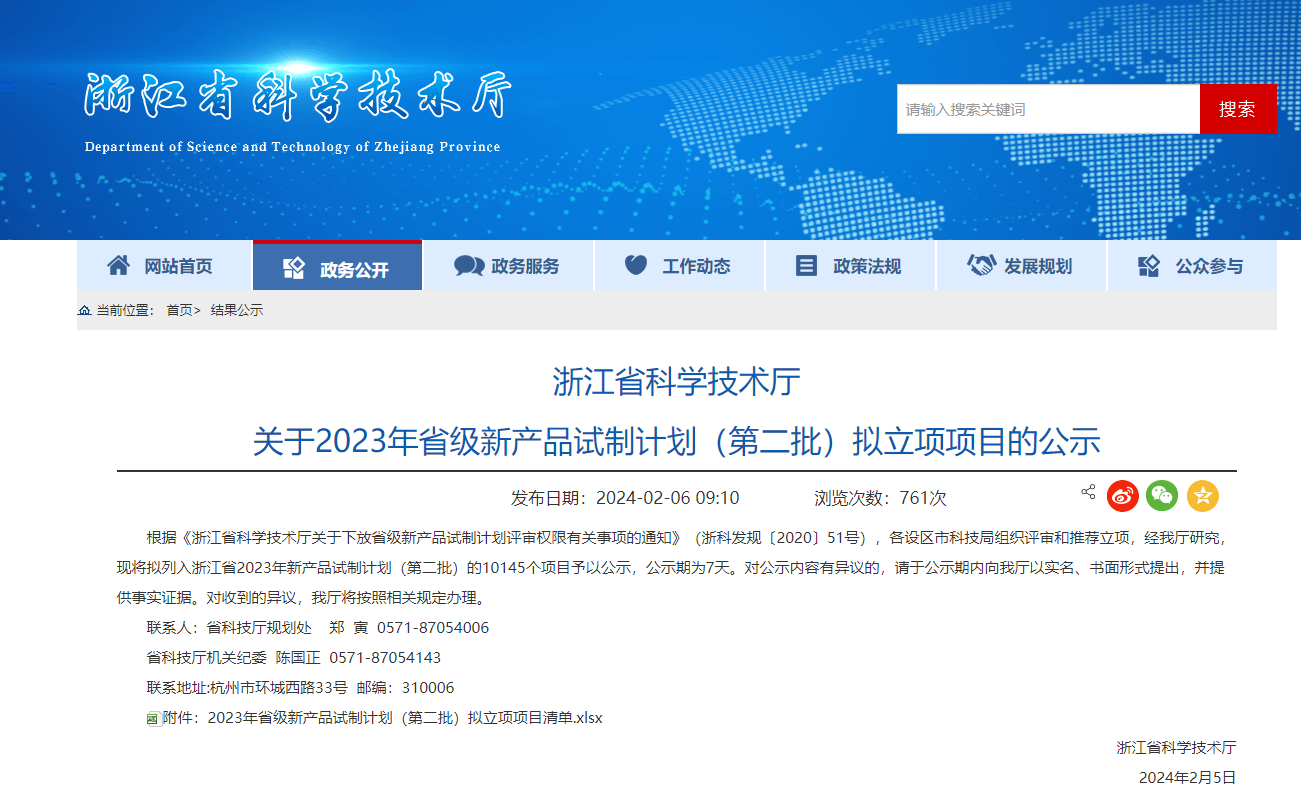Open the 政务公开 navigation tab
The height and width of the screenshot is (802, 1301).
(x=338, y=268)
